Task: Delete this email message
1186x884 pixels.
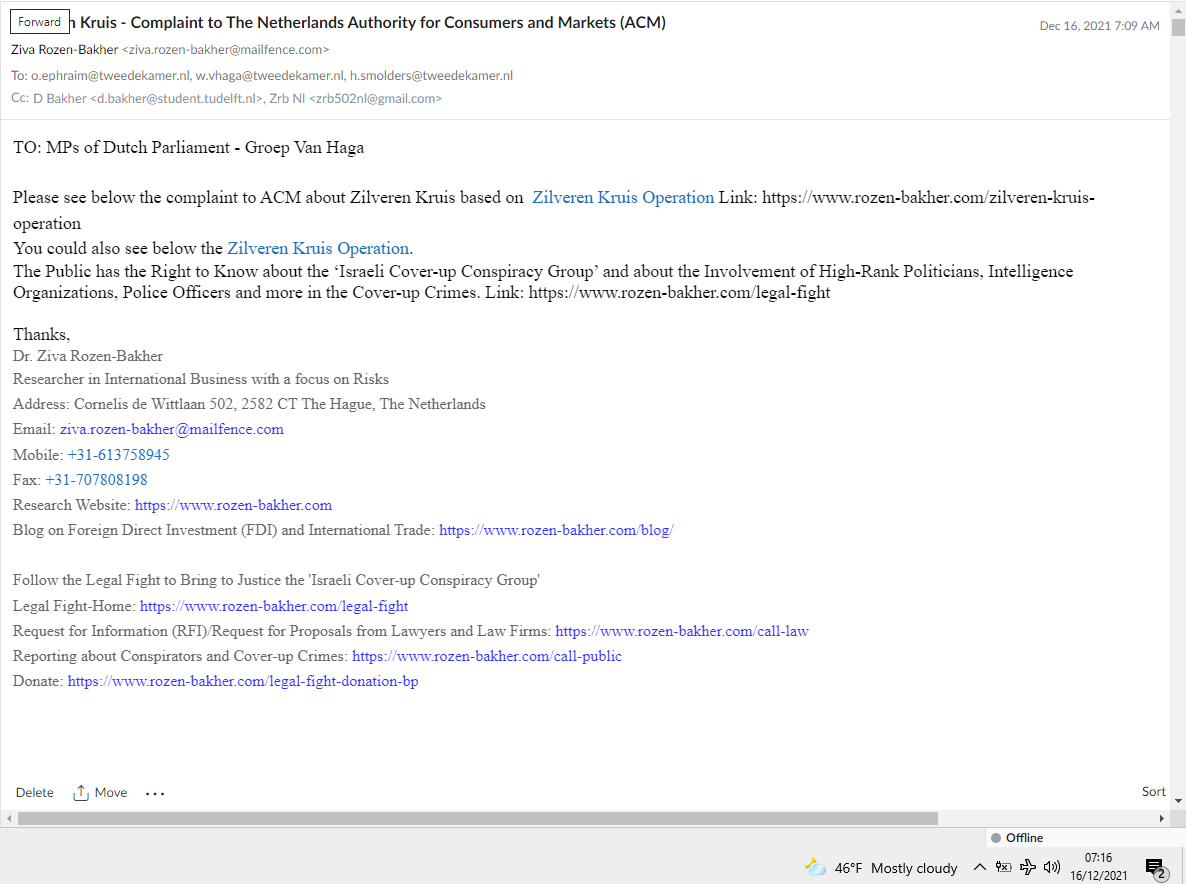Action: coord(35,792)
